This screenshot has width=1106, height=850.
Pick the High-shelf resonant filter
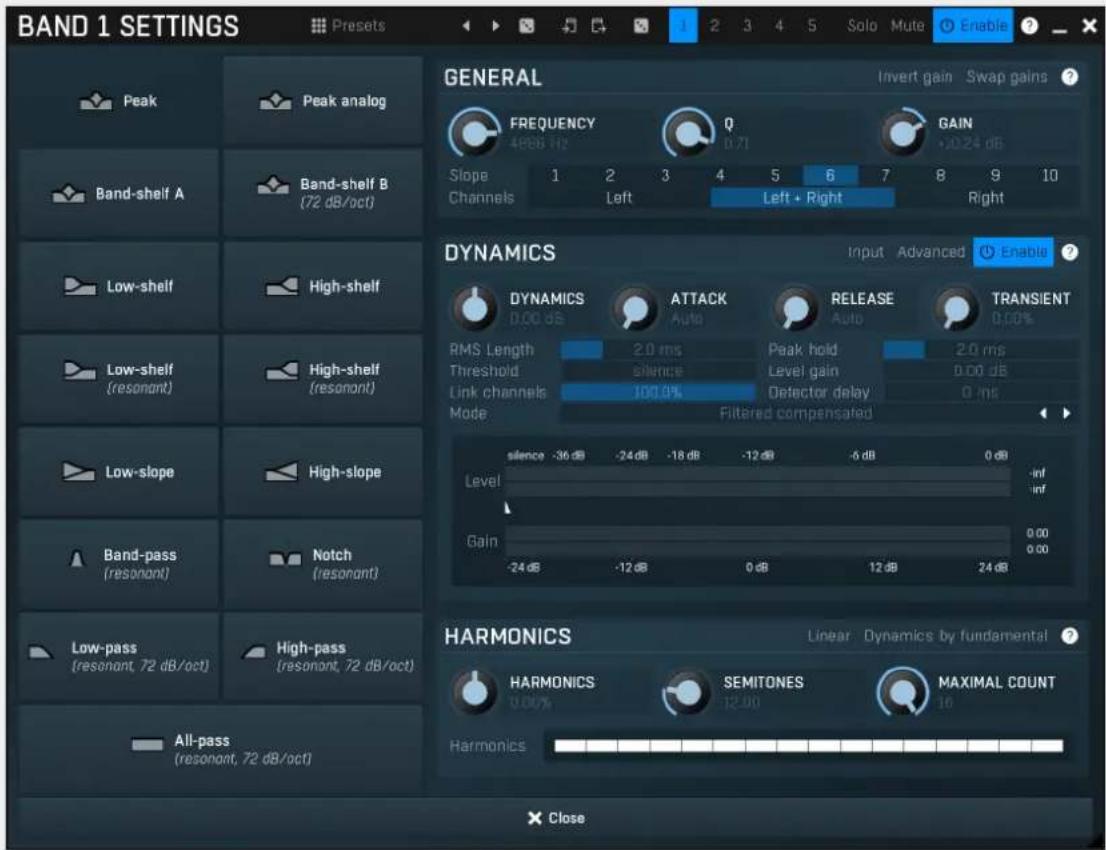[323, 379]
